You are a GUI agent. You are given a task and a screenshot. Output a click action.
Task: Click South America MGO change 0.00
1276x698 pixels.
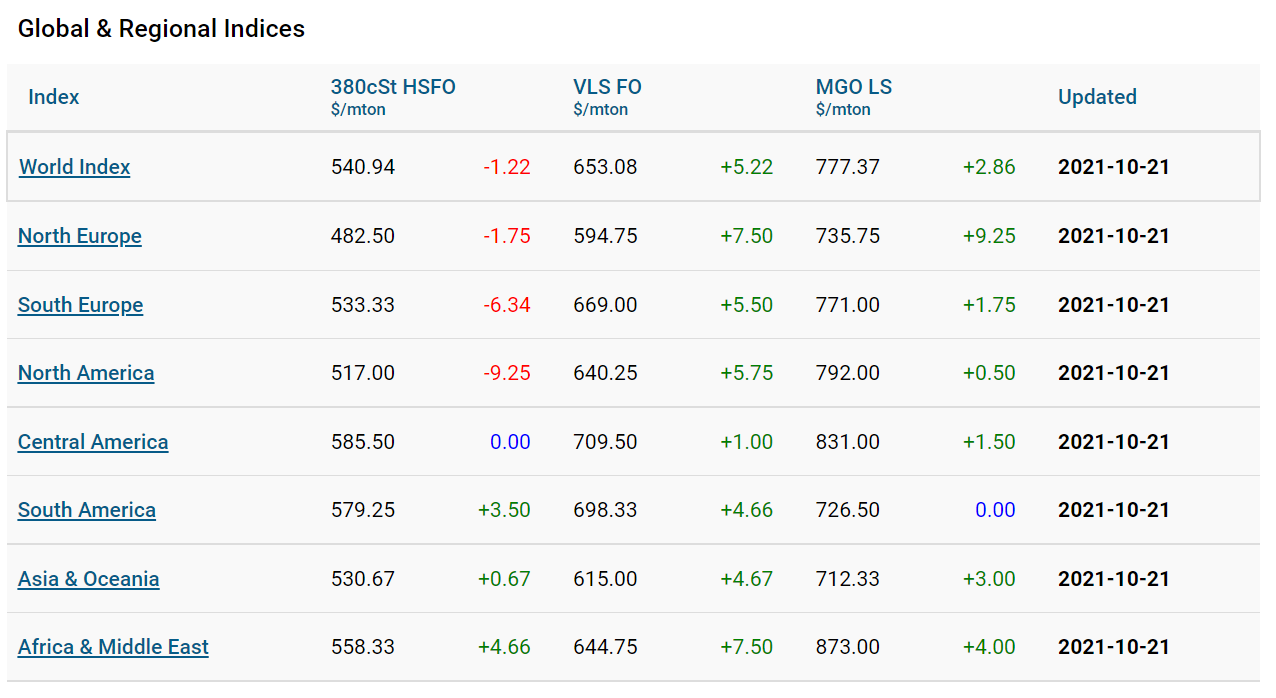click(x=995, y=510)
